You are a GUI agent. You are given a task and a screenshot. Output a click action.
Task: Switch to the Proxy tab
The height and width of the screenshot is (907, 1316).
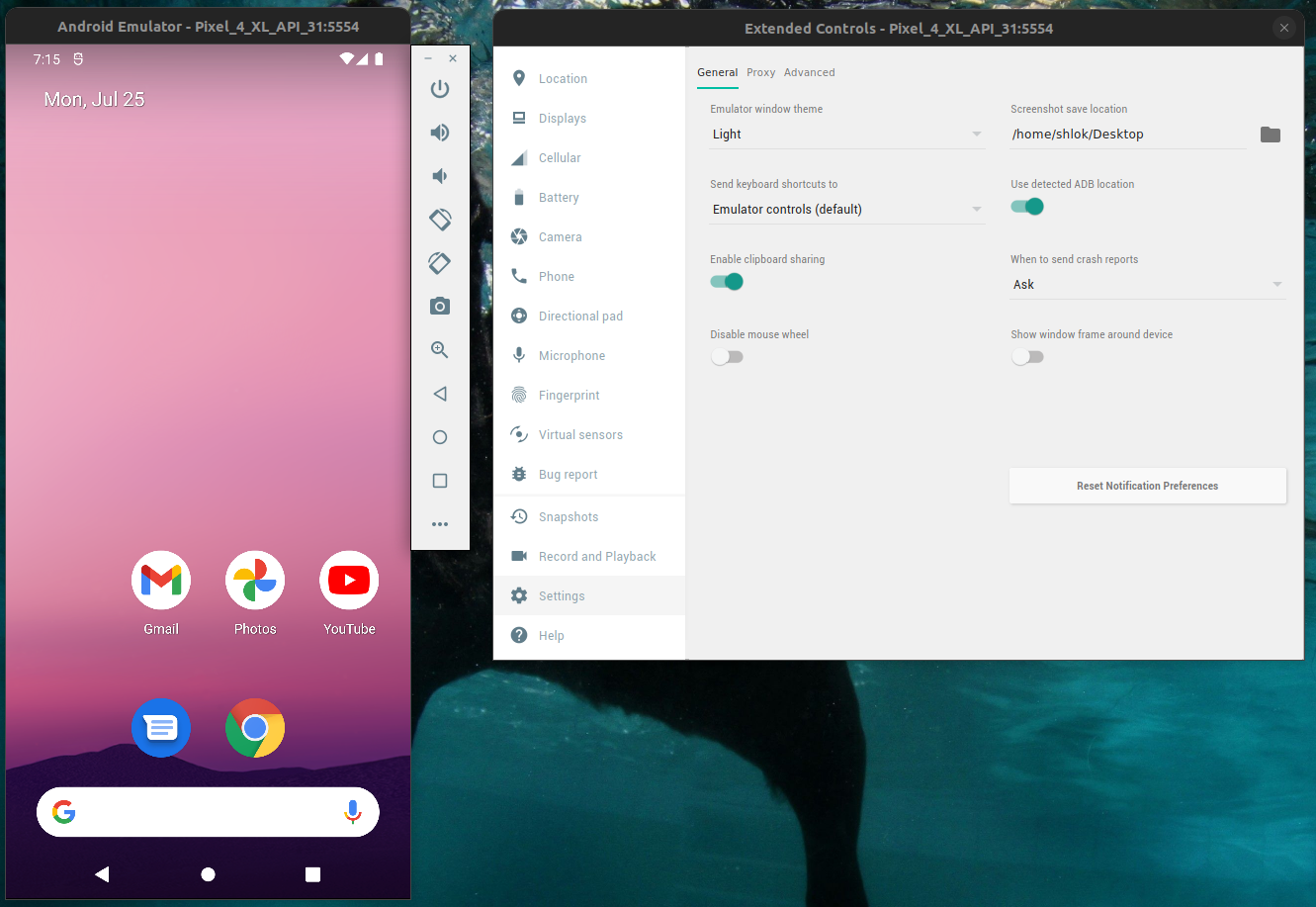[x=760, y=71]
